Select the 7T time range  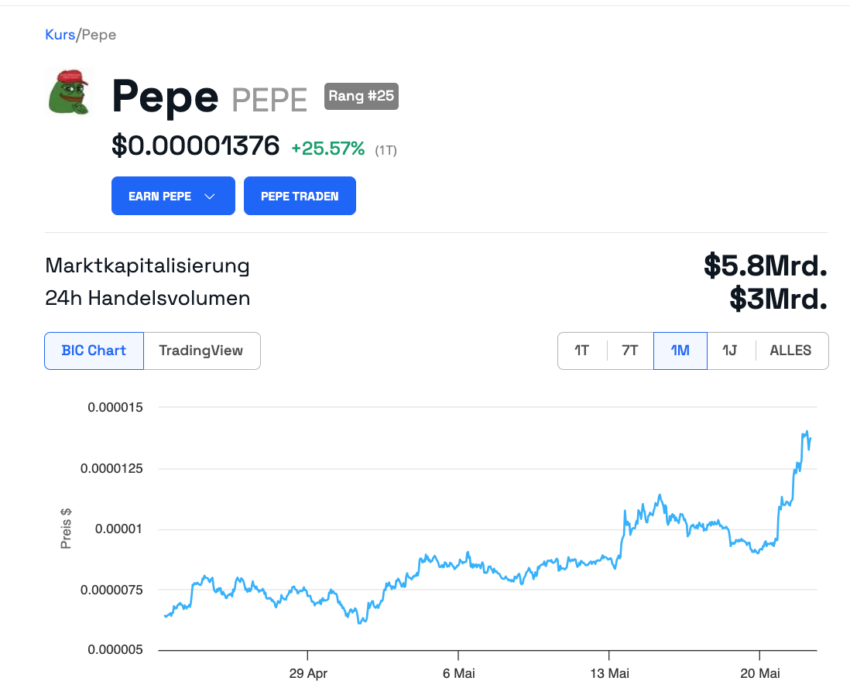630,351
